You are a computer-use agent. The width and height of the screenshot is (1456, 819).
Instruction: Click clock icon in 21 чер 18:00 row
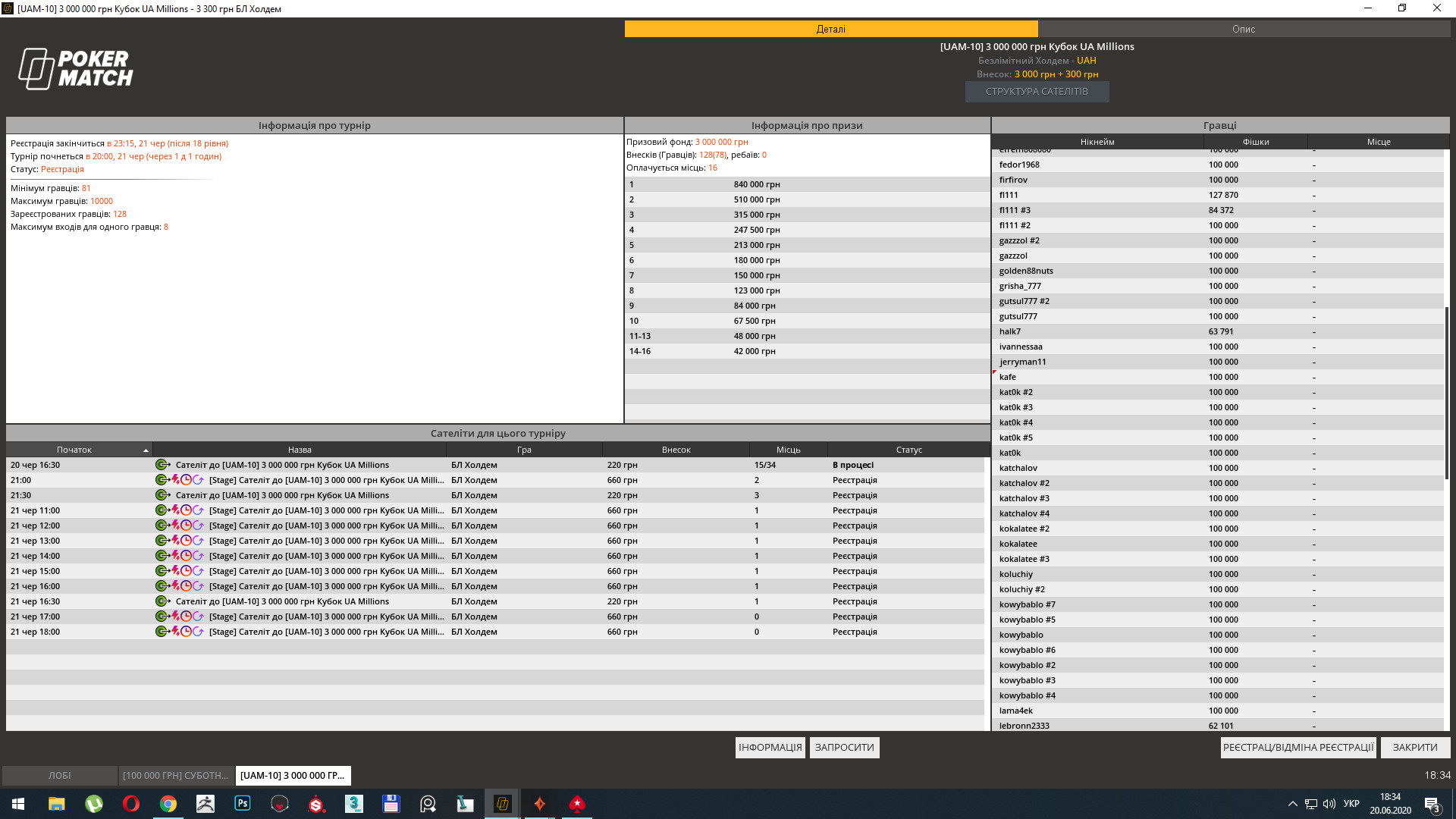186,632
